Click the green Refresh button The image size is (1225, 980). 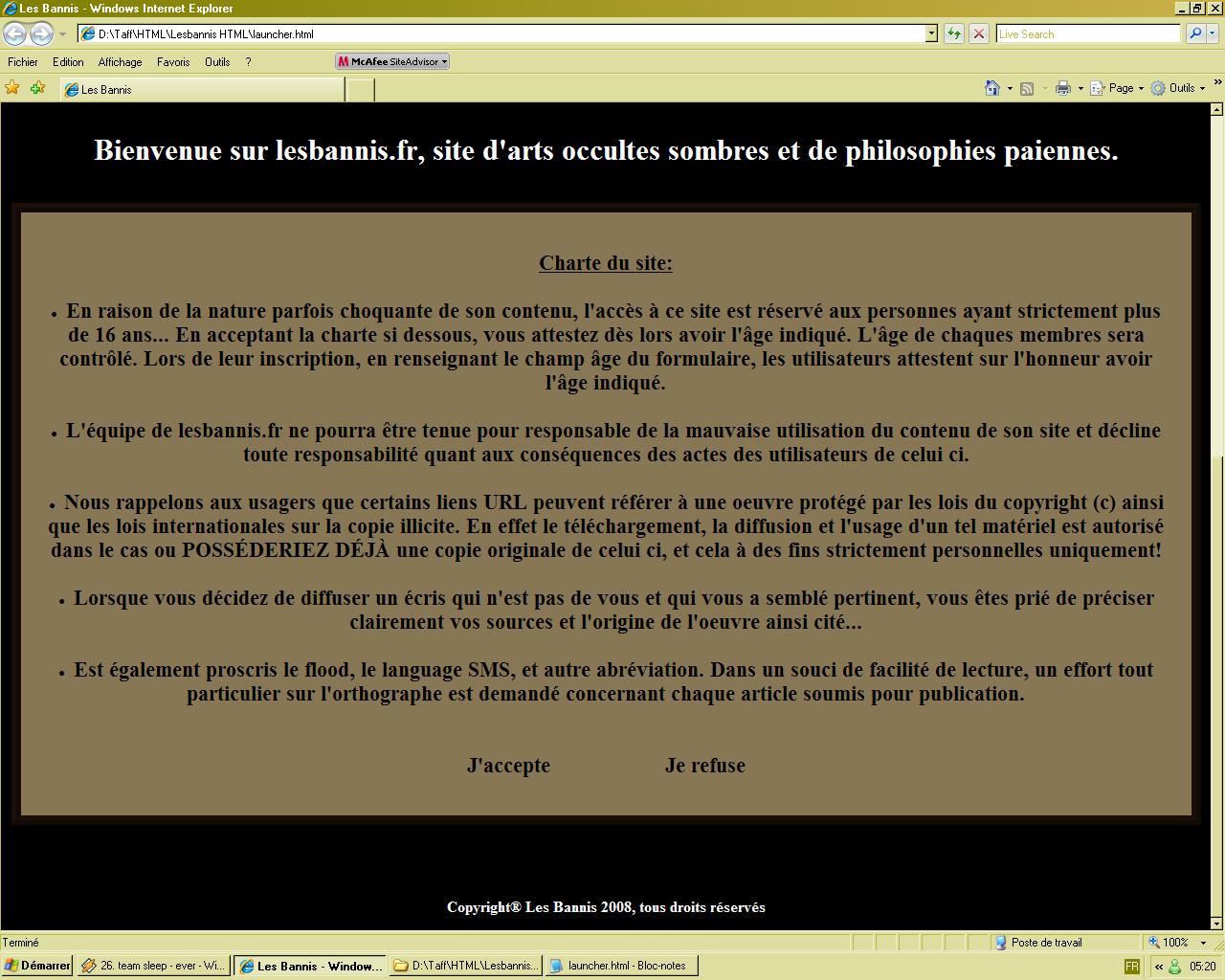pyautogui.click(x=954, y=33)
